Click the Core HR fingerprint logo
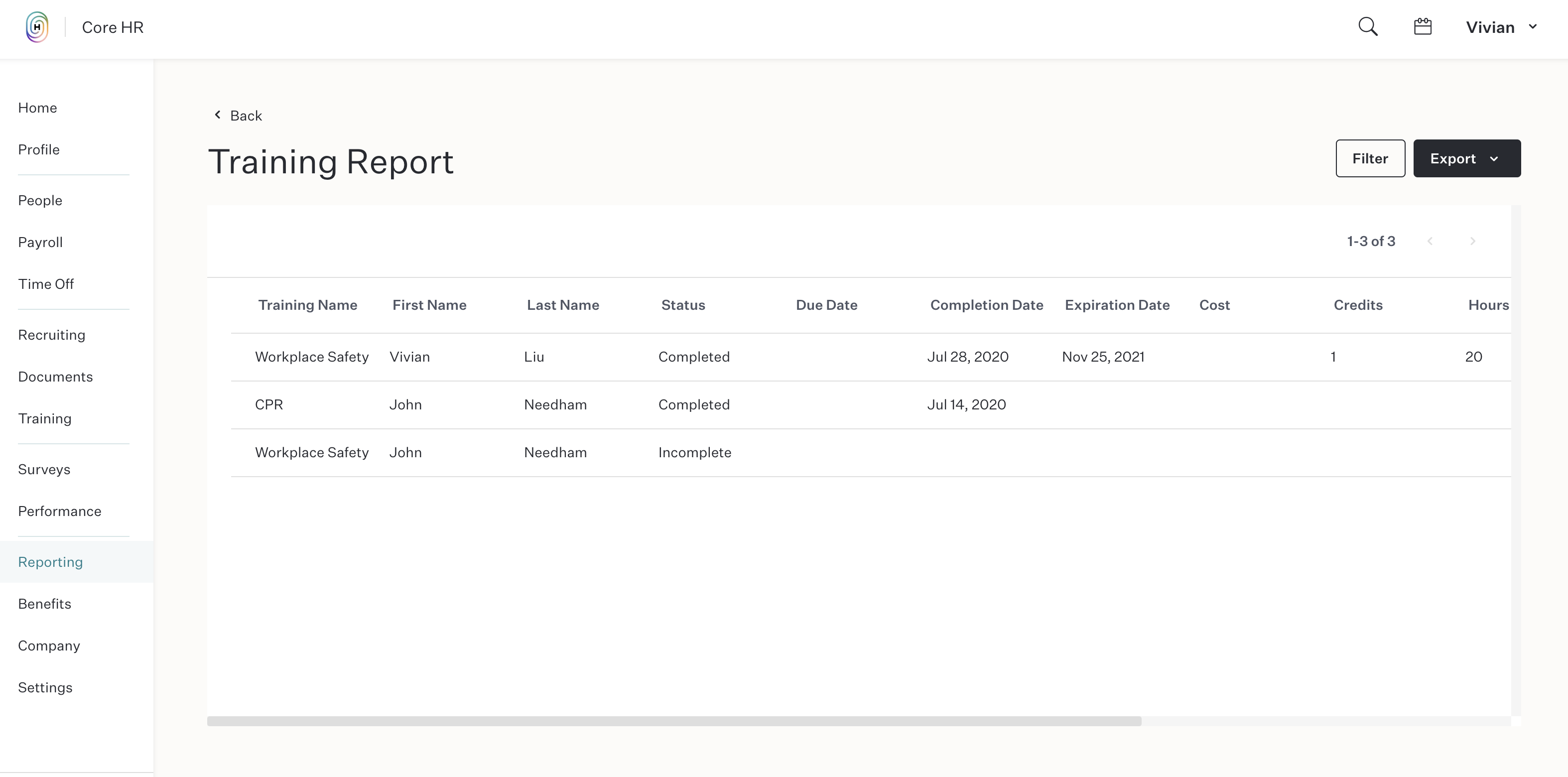This screenshot has width=1568, height=777. 37,27
